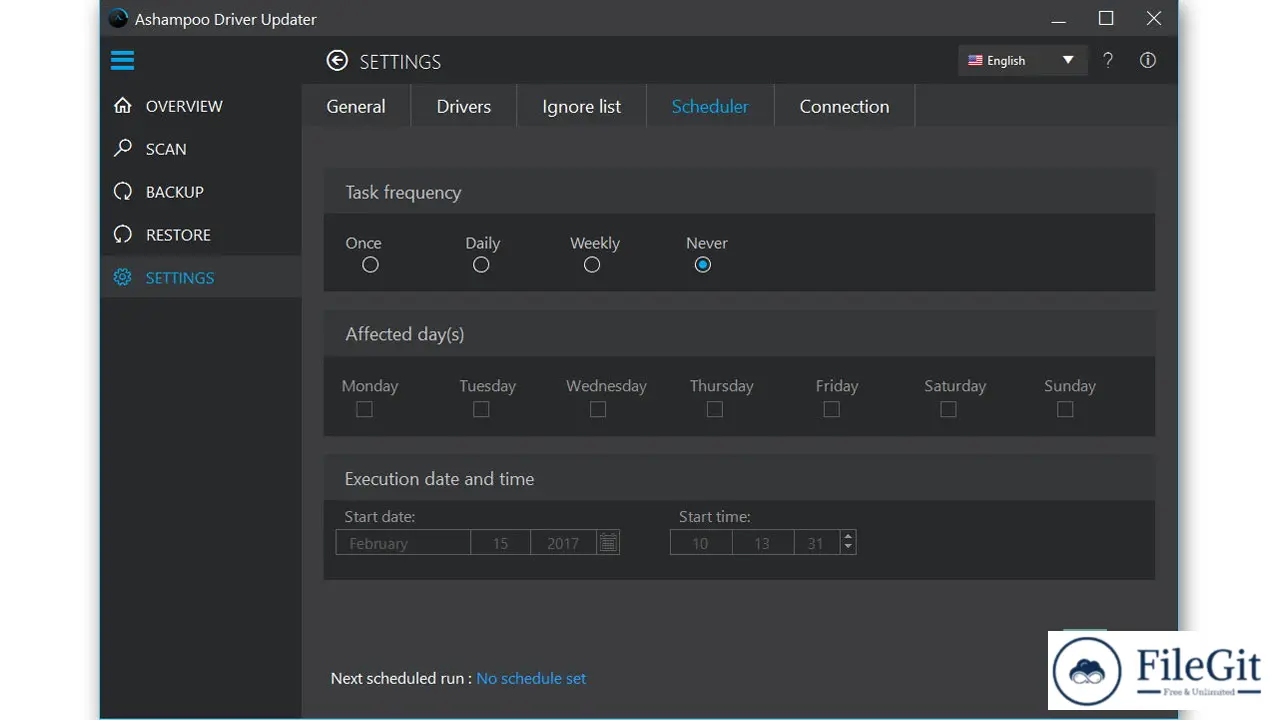Switch to the Connection tab
Image resolution: width=1280 pixels, height=720 pixels.
[x=844, y=106]
